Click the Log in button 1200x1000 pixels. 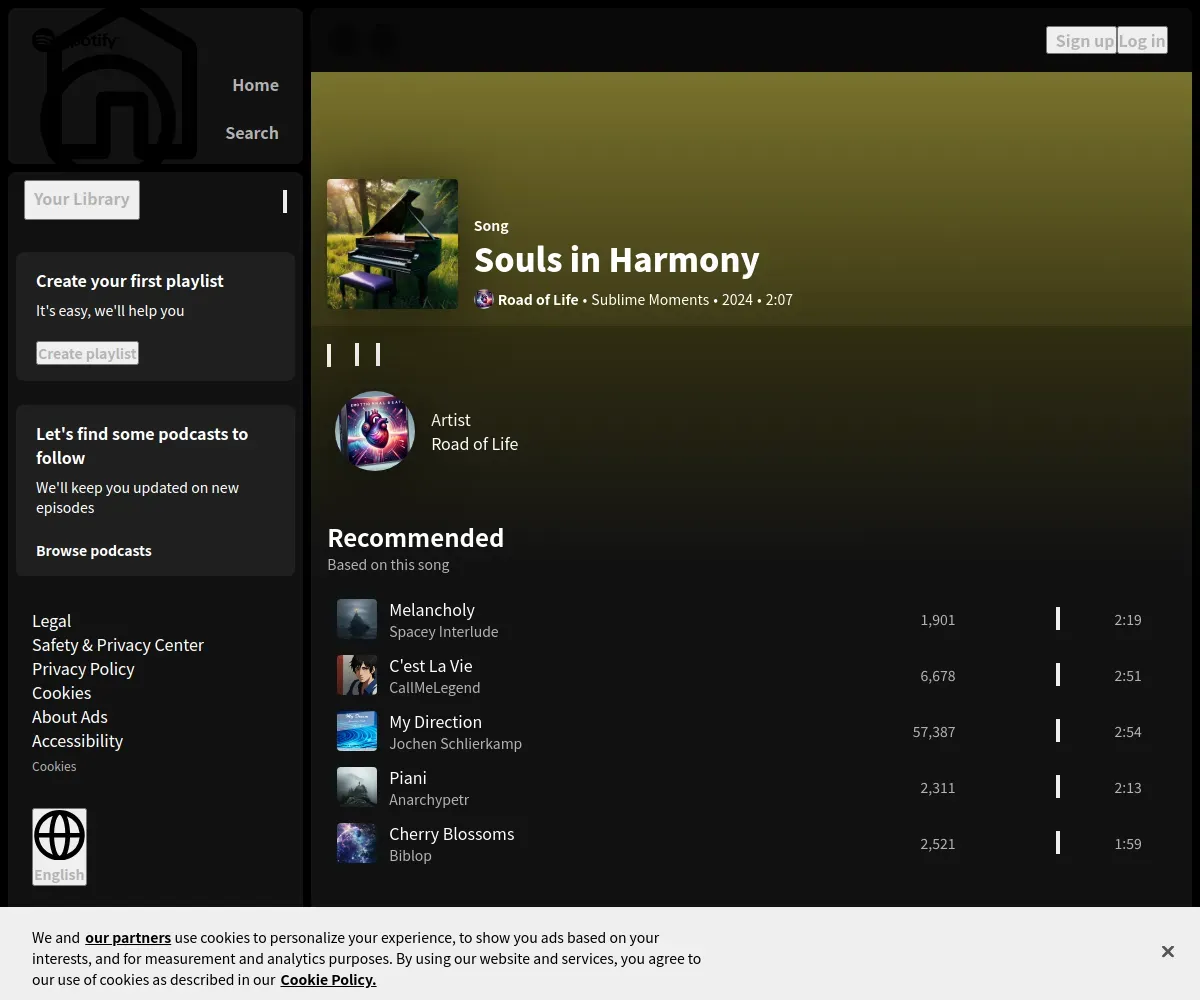coord(1142,40)
